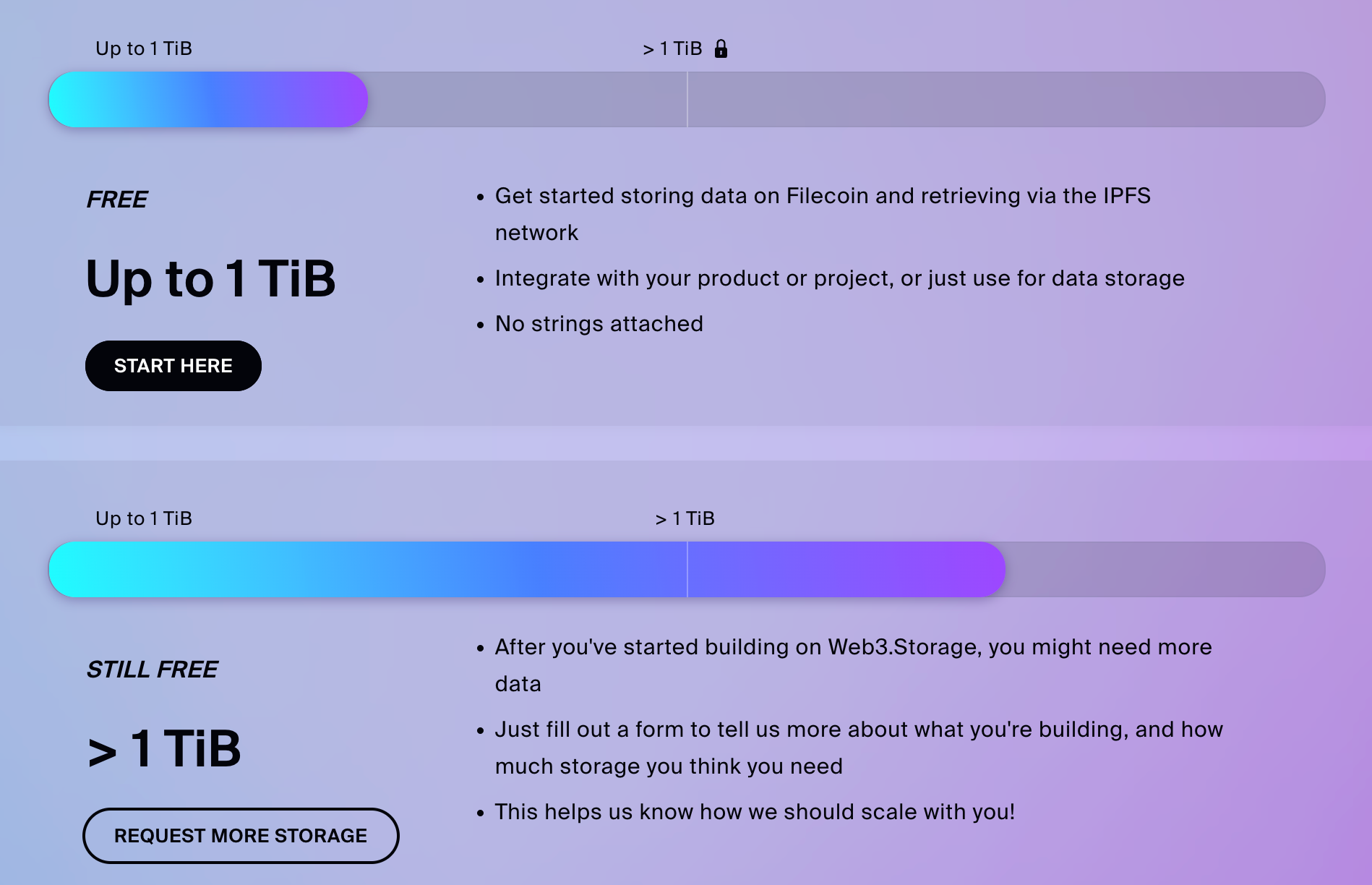The height and width of the screenshot is (885, 1372).
Task: Click the lock icon beside '> 1 TiB'
Action: coord(721,48)
